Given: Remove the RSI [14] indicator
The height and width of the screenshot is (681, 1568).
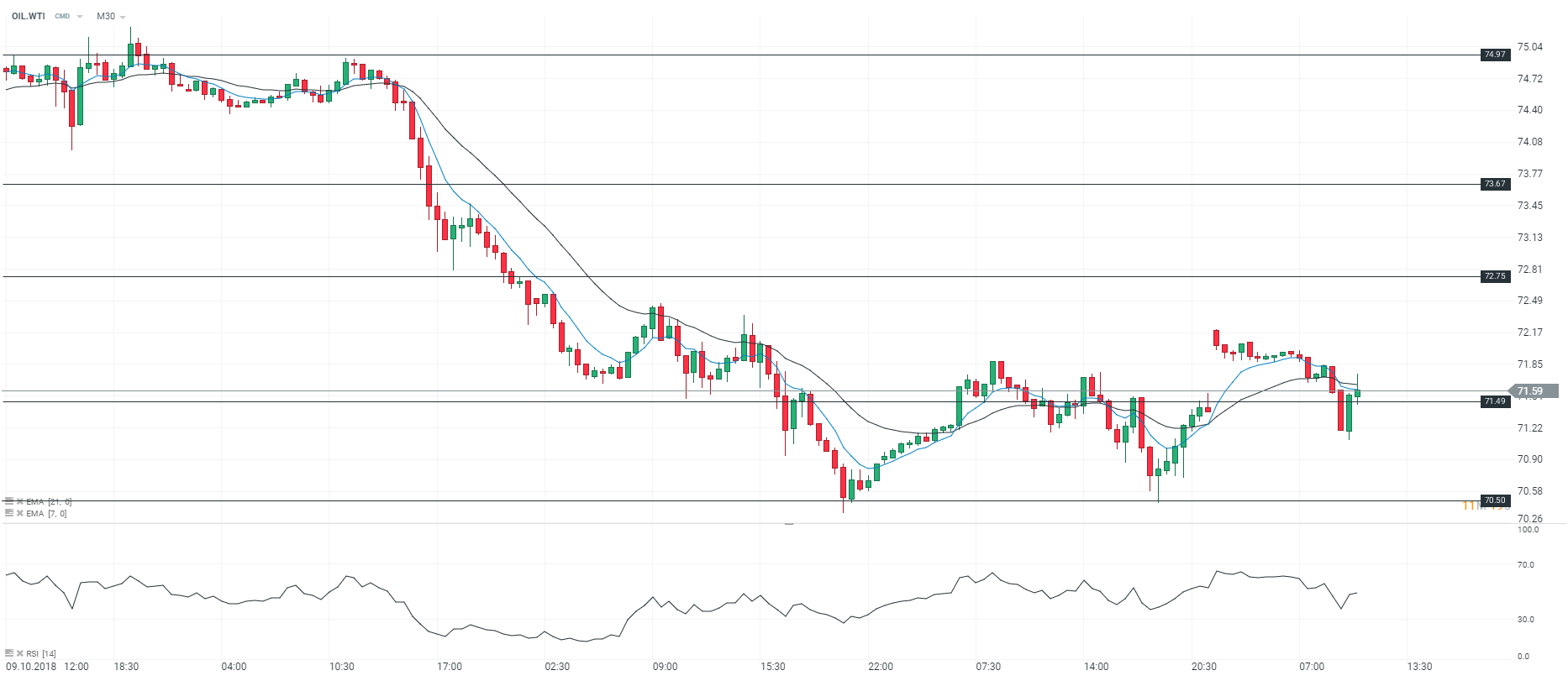Looking at the screenshot, I should pyautogui.click(x=19, y=653).
